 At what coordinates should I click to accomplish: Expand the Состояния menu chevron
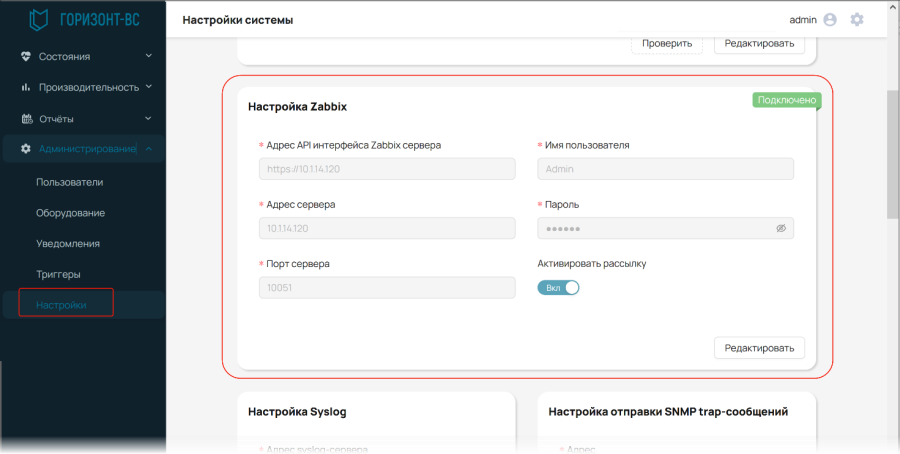pos(149,56)
